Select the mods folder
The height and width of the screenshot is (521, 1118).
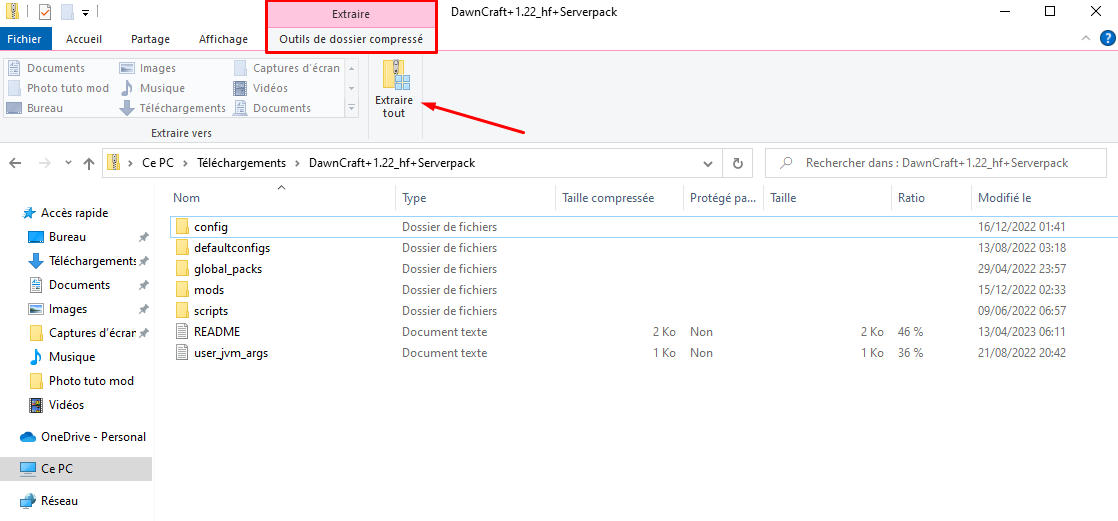pos(200,290)
